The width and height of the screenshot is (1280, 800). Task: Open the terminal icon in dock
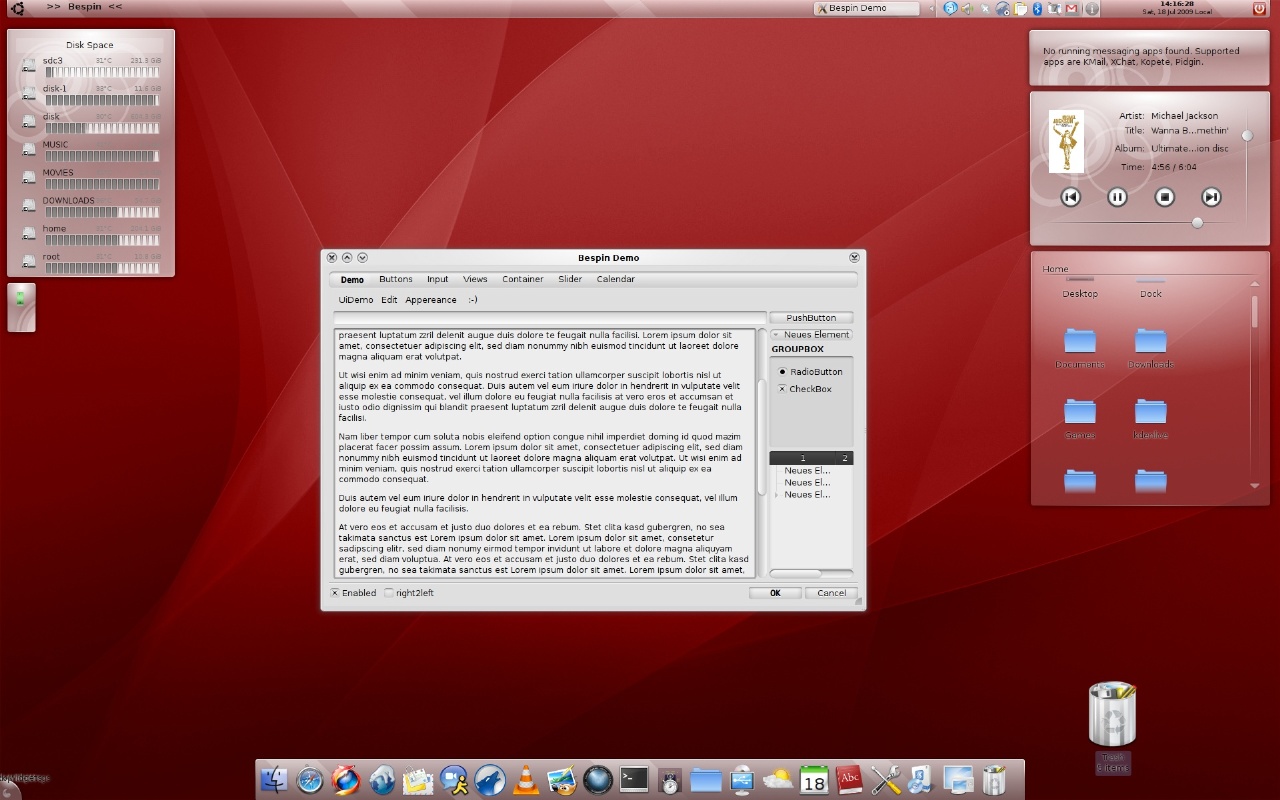(634, 778)
